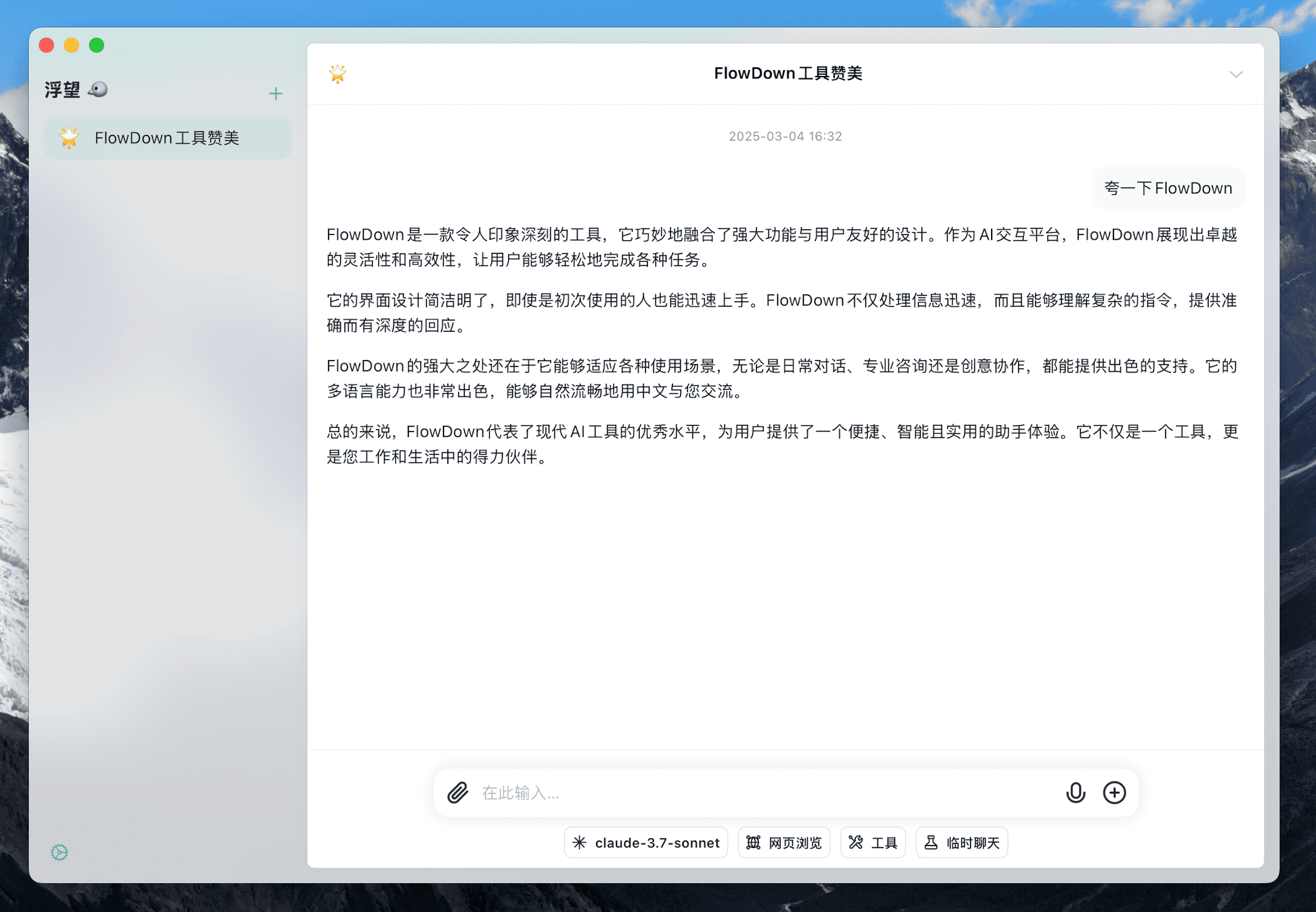Viewport: 1316px width, 912px height.
Task: Toggle the 临时聊天 temporary chat option
Action: [962, 842]
